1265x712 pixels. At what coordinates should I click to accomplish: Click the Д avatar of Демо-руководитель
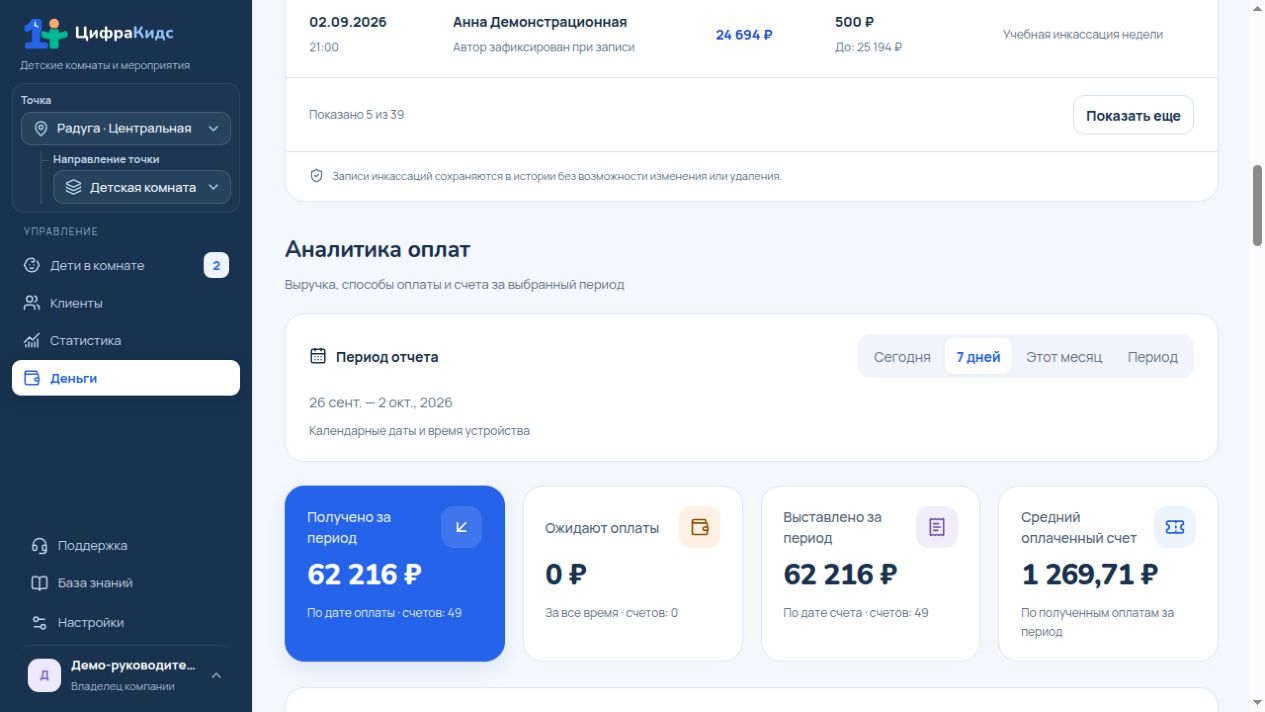tap(44, 675)
